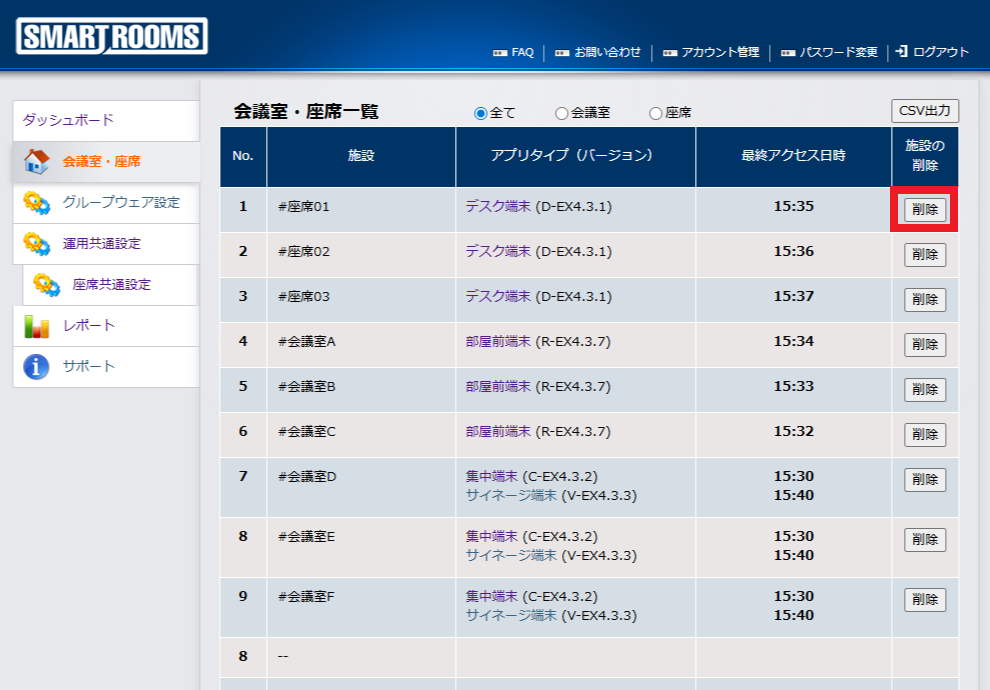Delete facility #座席01 with 削除 button

pos(924,210)
